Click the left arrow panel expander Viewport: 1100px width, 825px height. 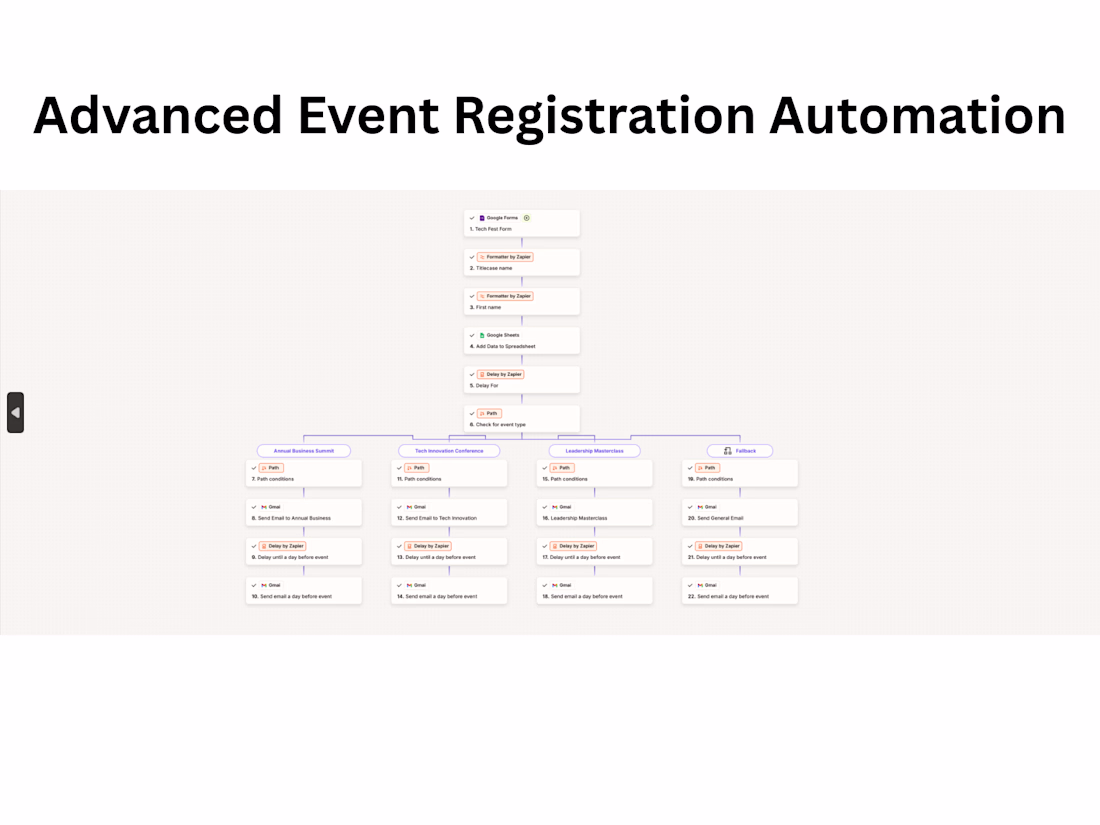coord(15,412)
